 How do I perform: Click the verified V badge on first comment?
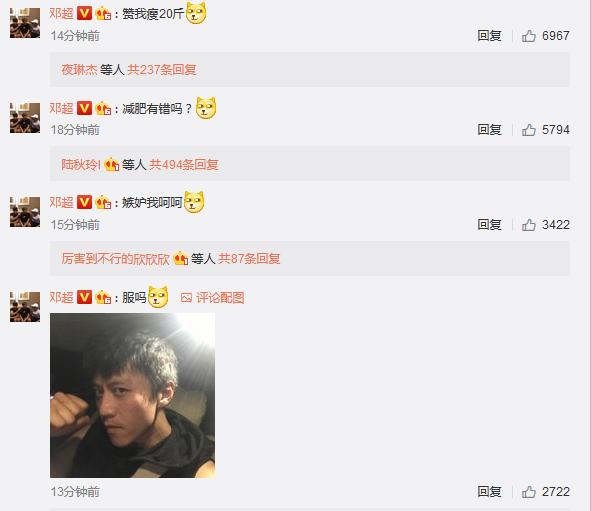84,14
